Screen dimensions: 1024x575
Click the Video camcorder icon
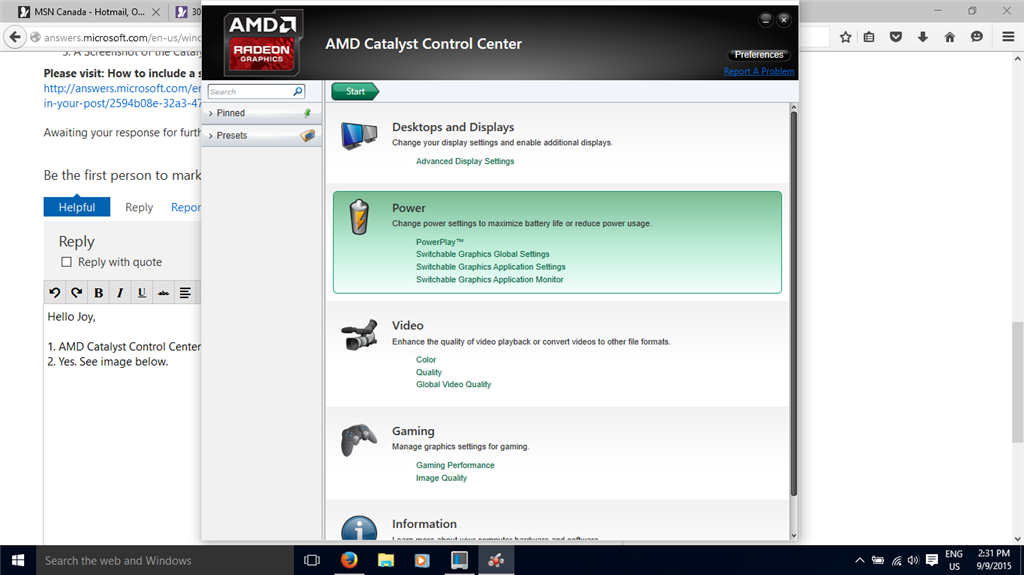pyautogui.click(x=359, y=335)
